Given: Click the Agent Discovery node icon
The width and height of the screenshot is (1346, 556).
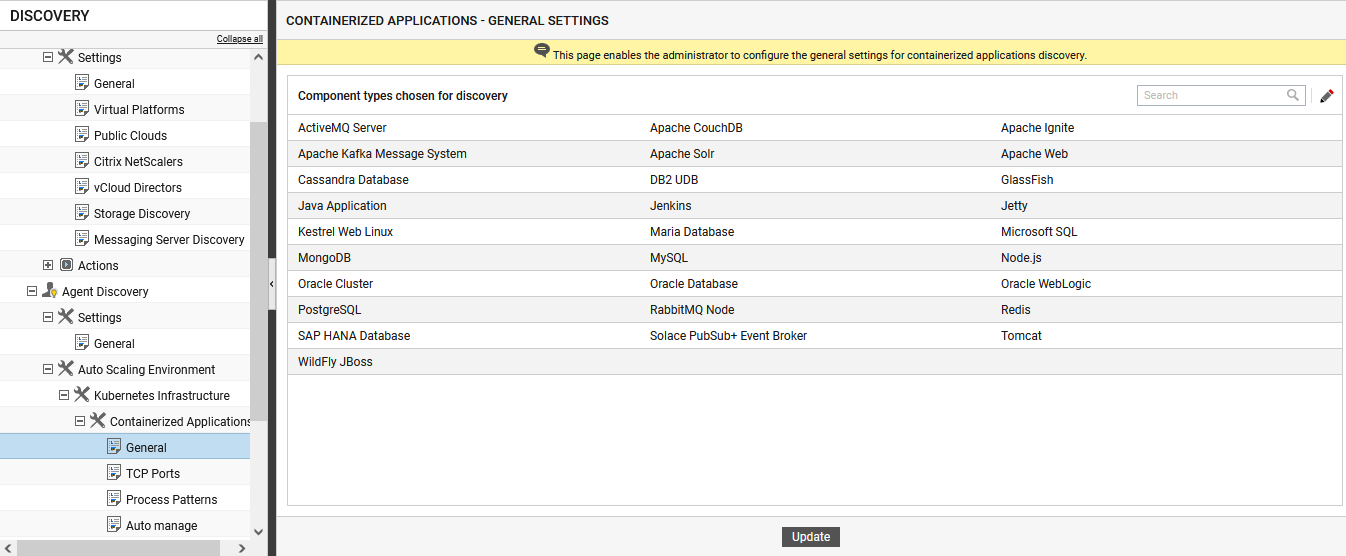Looking at the screenshot, I should coord(50,291).
